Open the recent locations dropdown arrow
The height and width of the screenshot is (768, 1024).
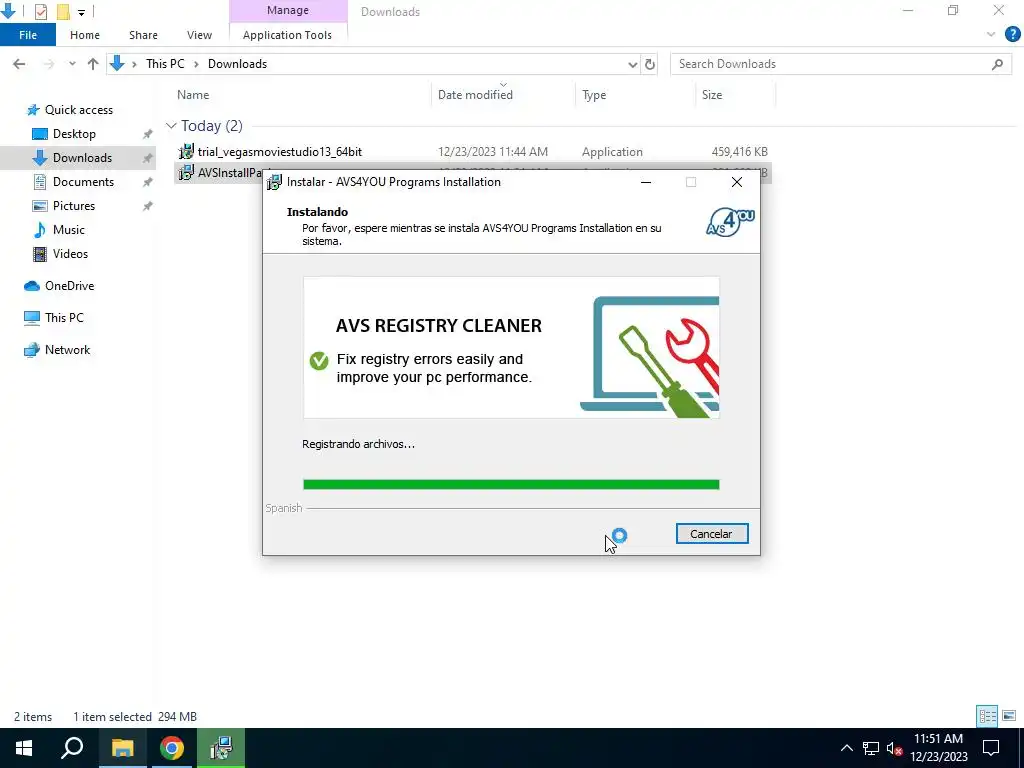[72, 64]
